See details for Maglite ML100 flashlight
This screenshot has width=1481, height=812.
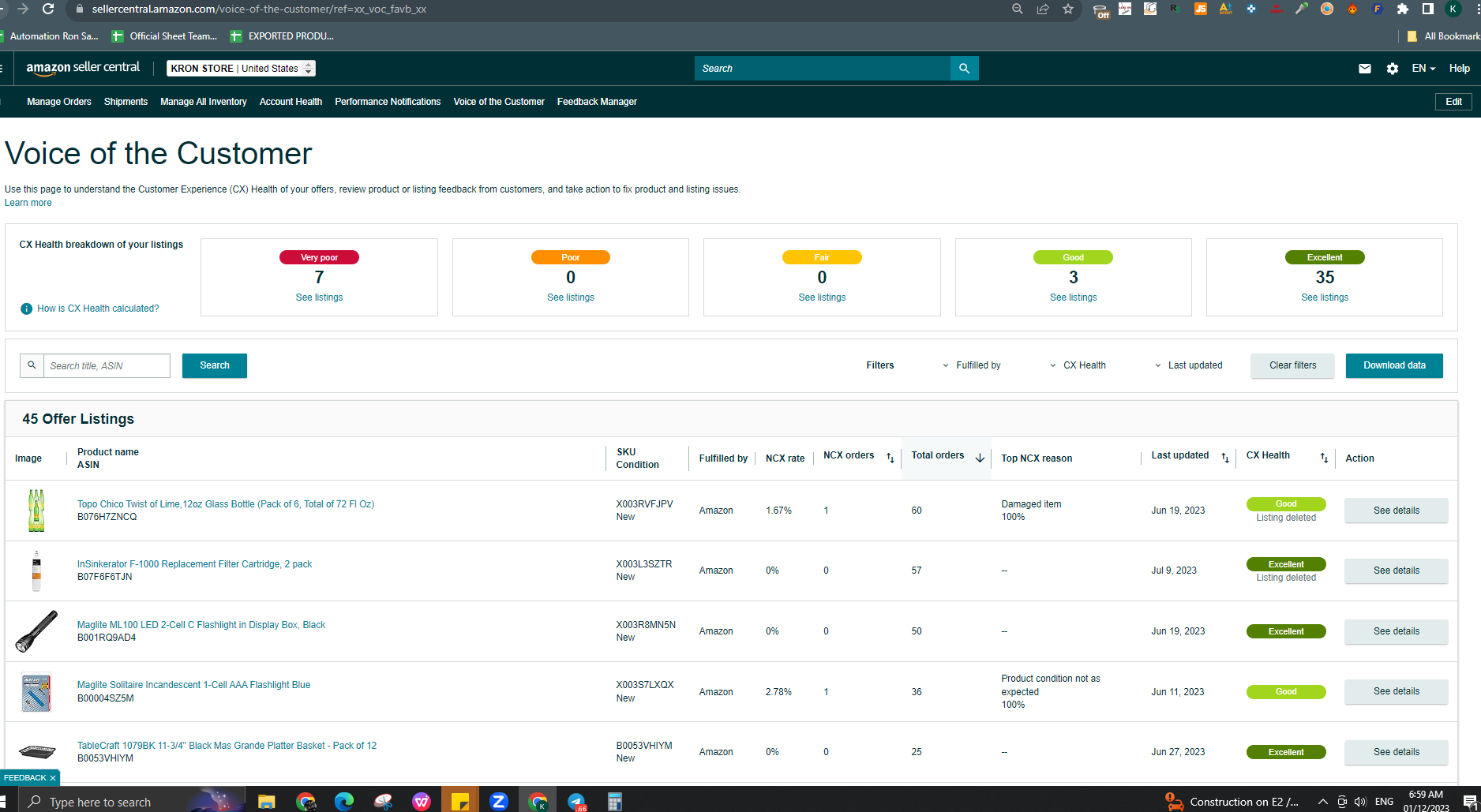point(1396,631)
